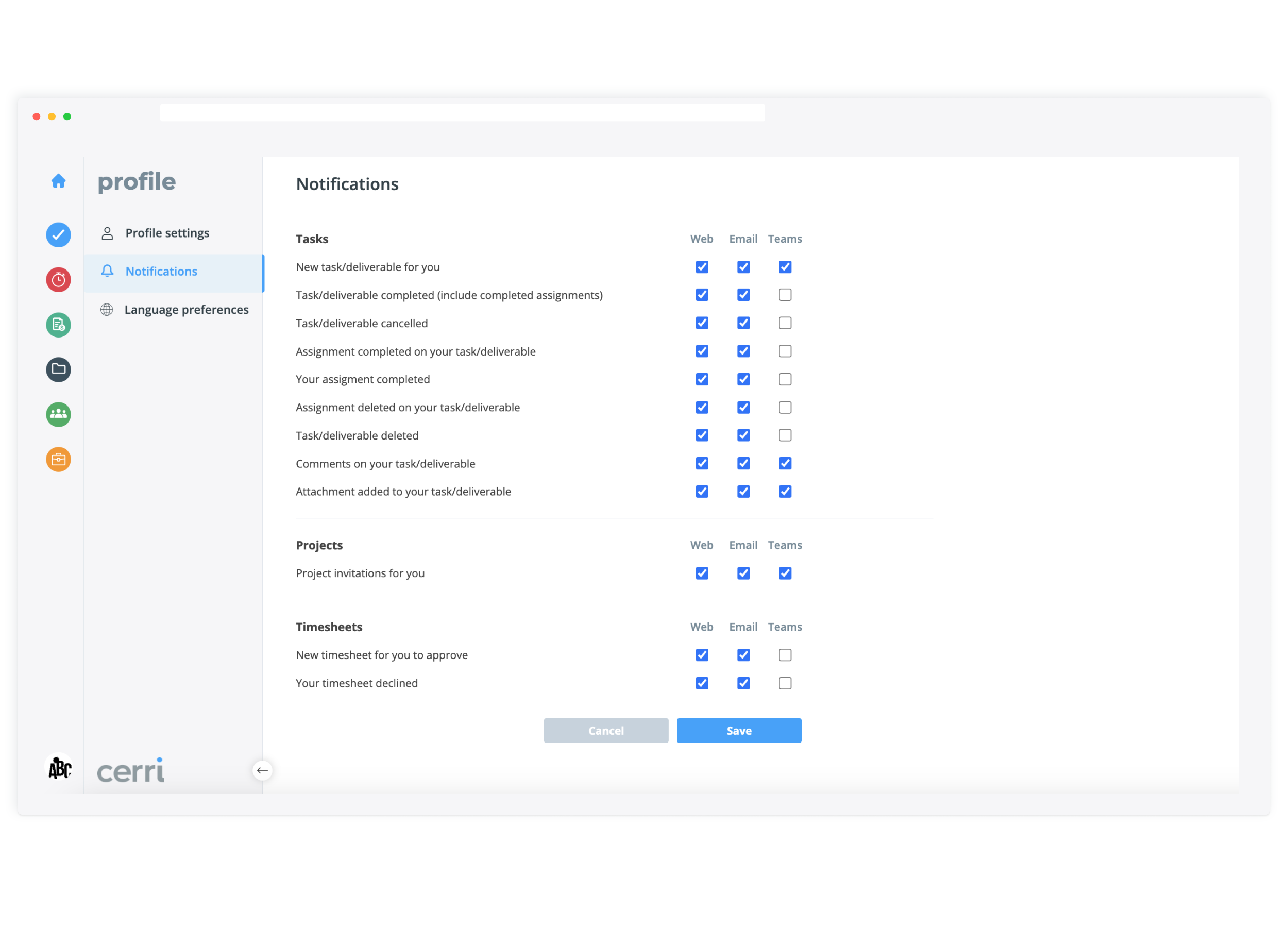This screenshot has width=1288, height=945.
Task: Disable Email for Project invitations for you
Action: point(743,573)
